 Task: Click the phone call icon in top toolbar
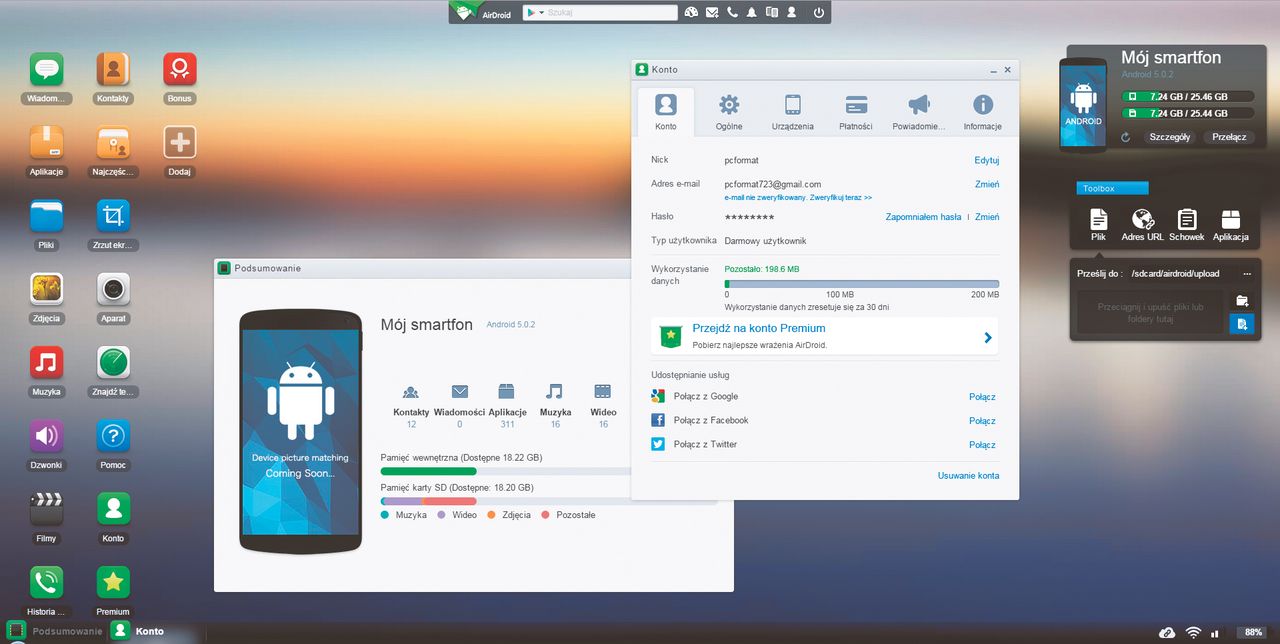(x=732, y=13)
